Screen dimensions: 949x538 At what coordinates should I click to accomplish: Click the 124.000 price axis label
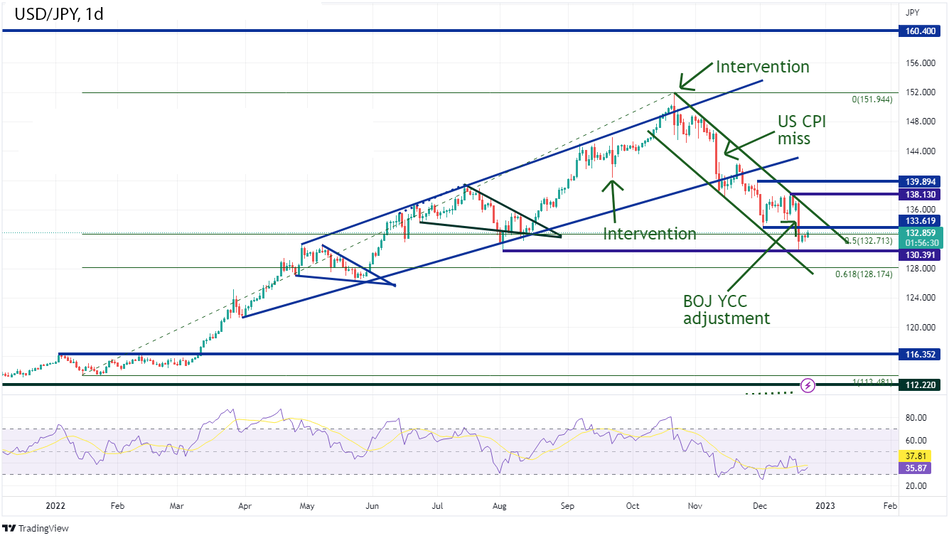[x=920, y=298]
